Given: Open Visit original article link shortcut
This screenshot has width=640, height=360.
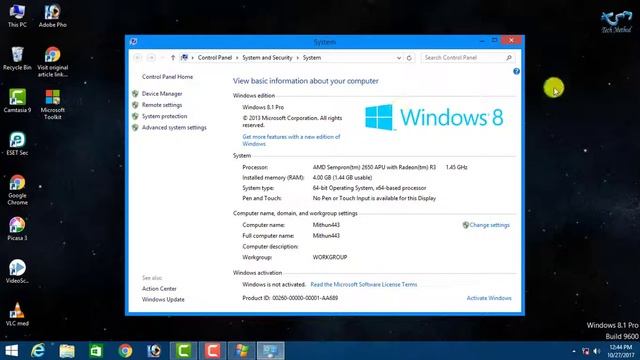Looking at the screenshot, I should (x=53, y=61).
